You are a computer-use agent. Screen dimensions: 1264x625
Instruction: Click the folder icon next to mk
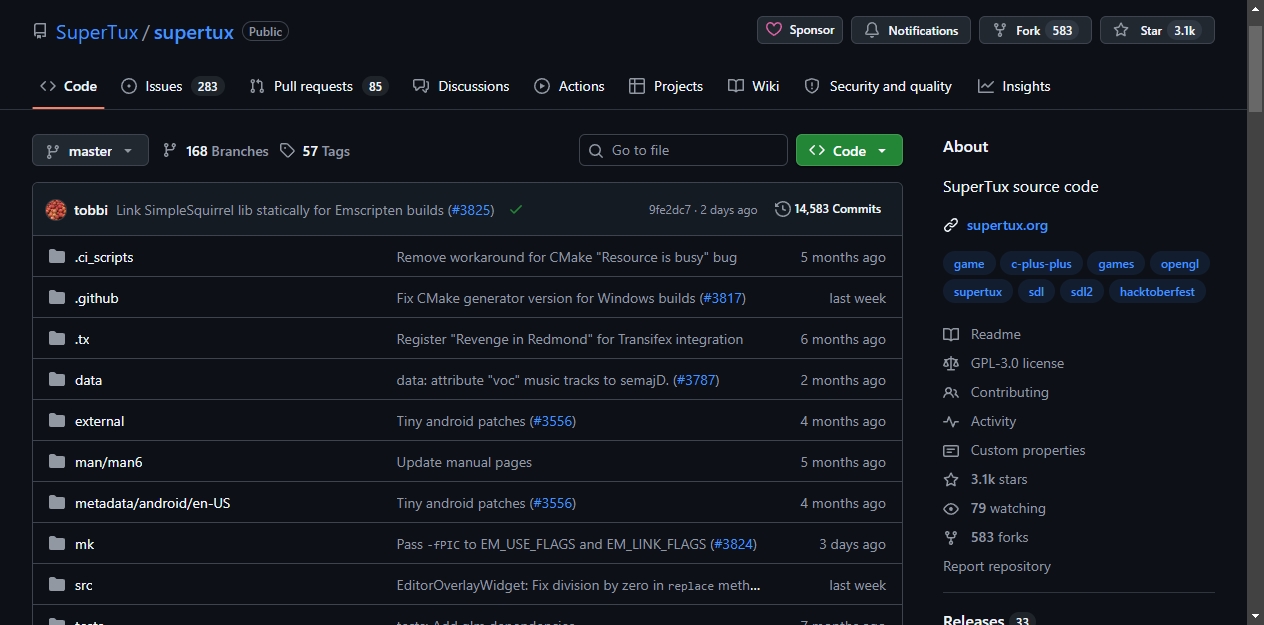(x=57, y=544)
